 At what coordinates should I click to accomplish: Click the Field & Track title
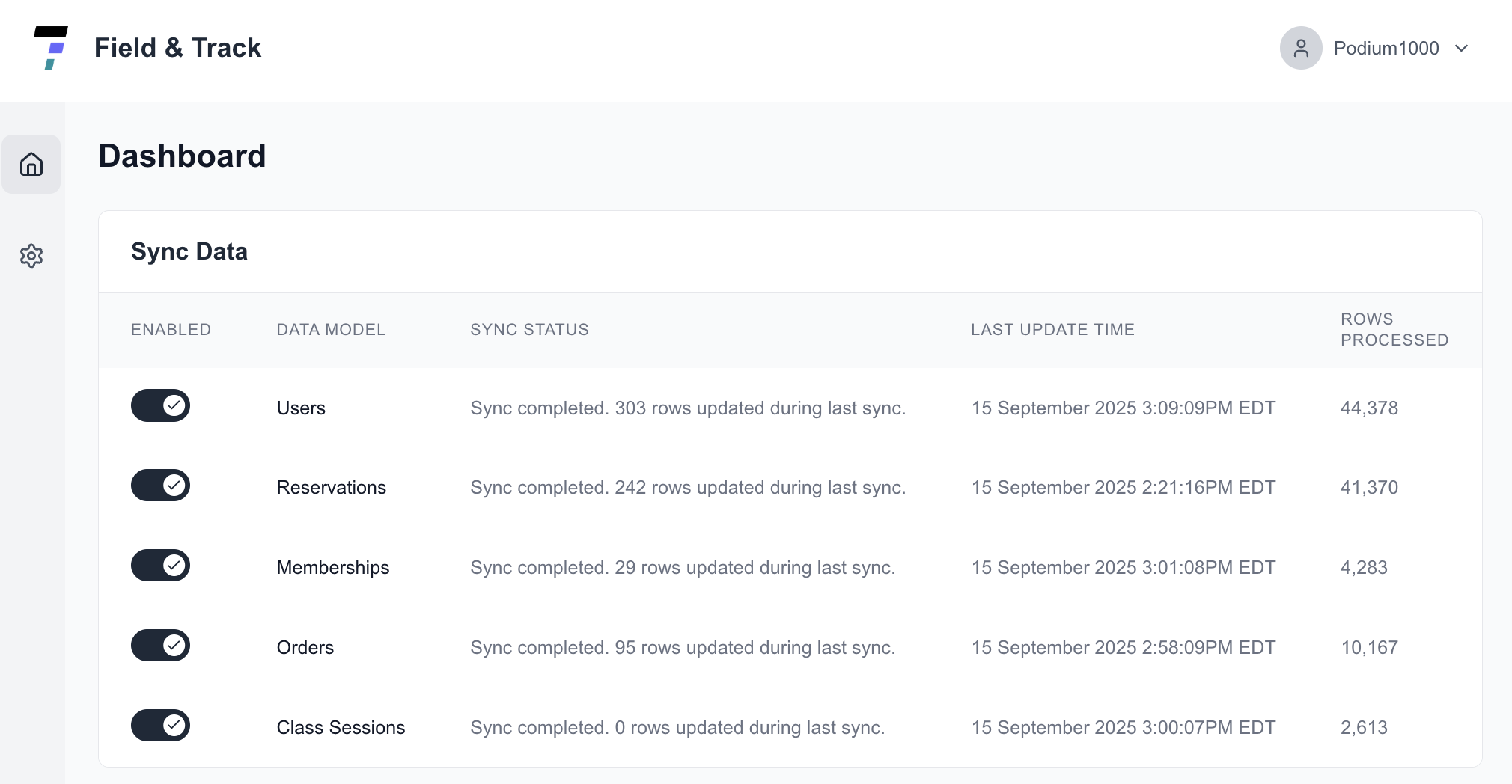tap(177, 48)
